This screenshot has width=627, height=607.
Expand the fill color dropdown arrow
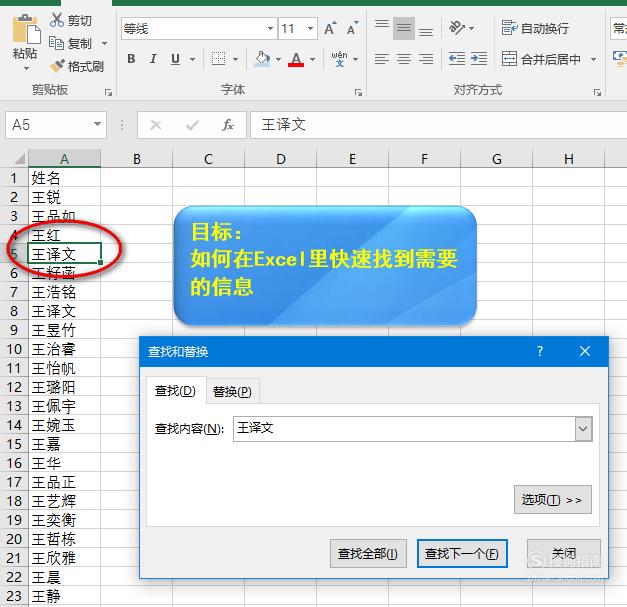click(279, 59)
